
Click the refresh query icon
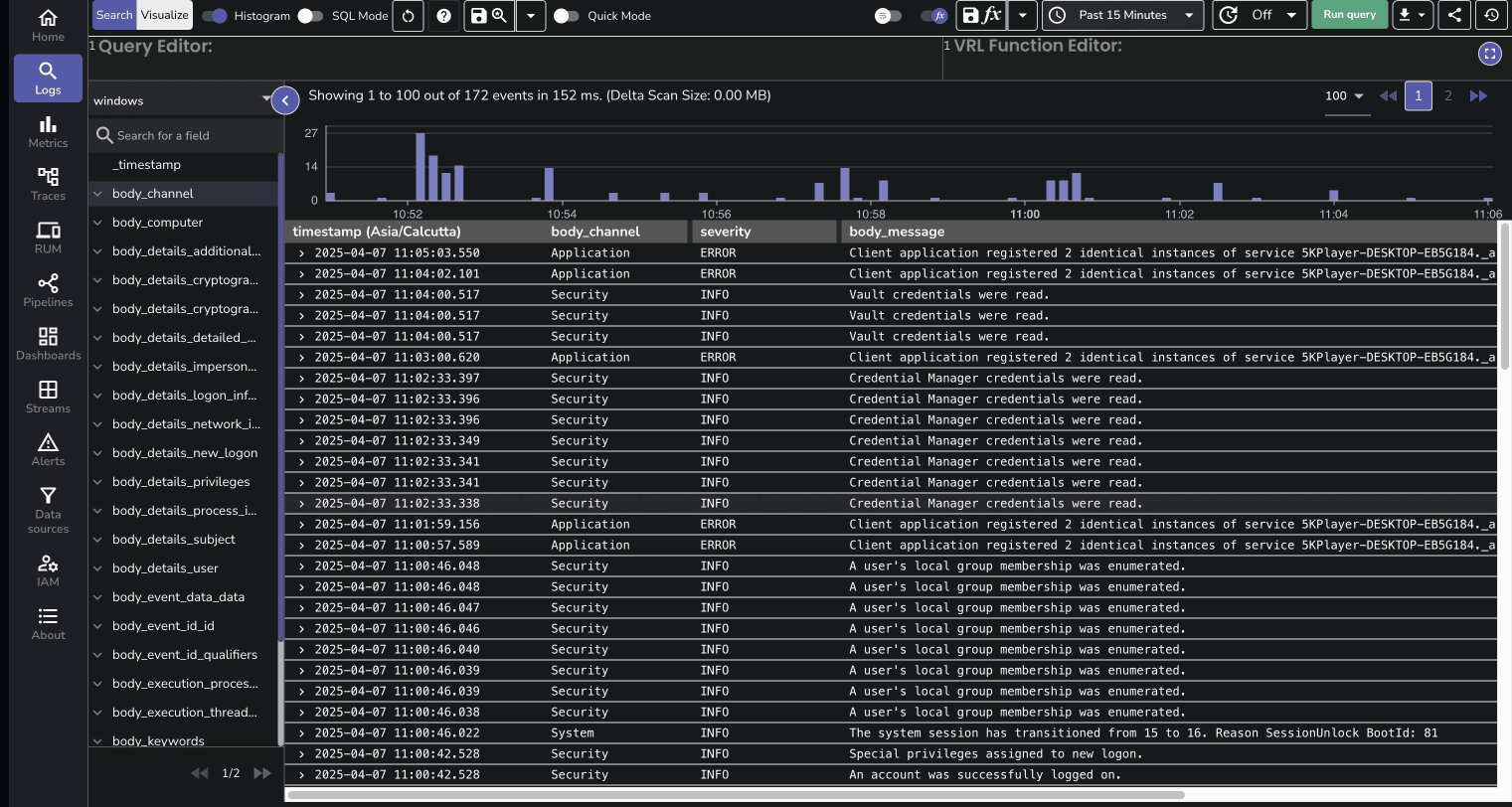point(408,15)
